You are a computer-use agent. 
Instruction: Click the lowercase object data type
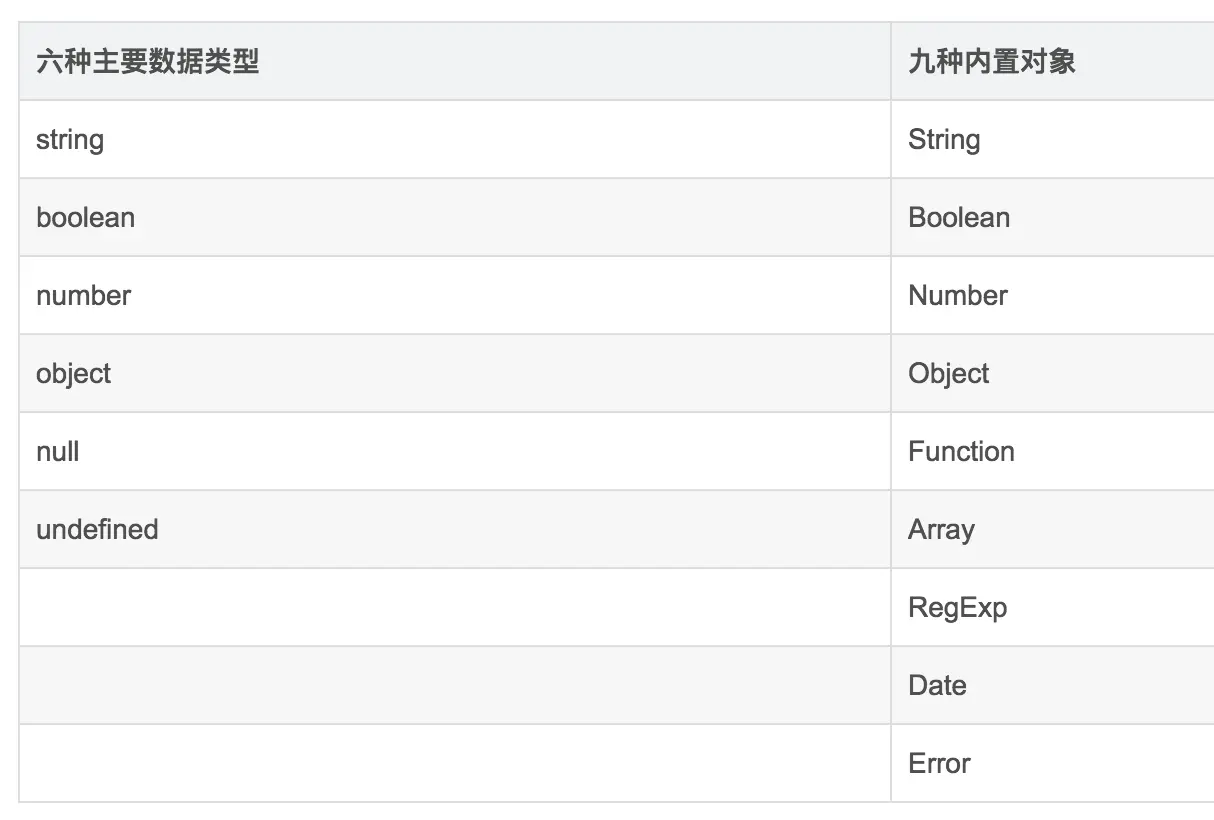(454, 373)
